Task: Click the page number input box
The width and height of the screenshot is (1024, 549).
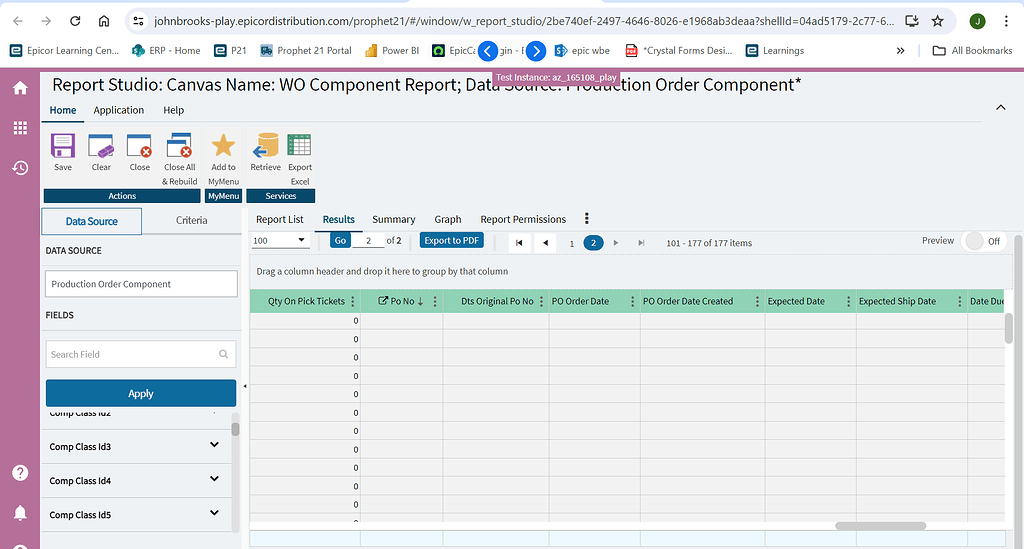Action: (368, 240)
